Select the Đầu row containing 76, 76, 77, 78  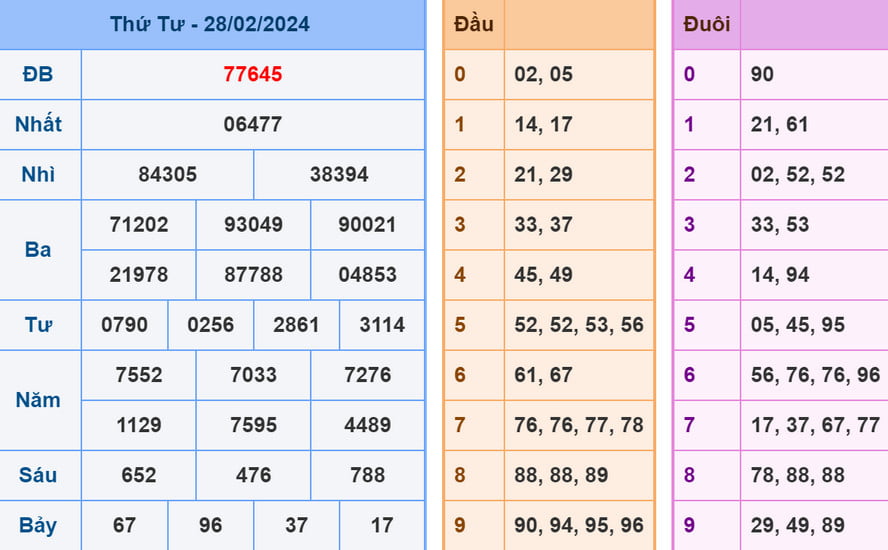[x=578, y=424]
